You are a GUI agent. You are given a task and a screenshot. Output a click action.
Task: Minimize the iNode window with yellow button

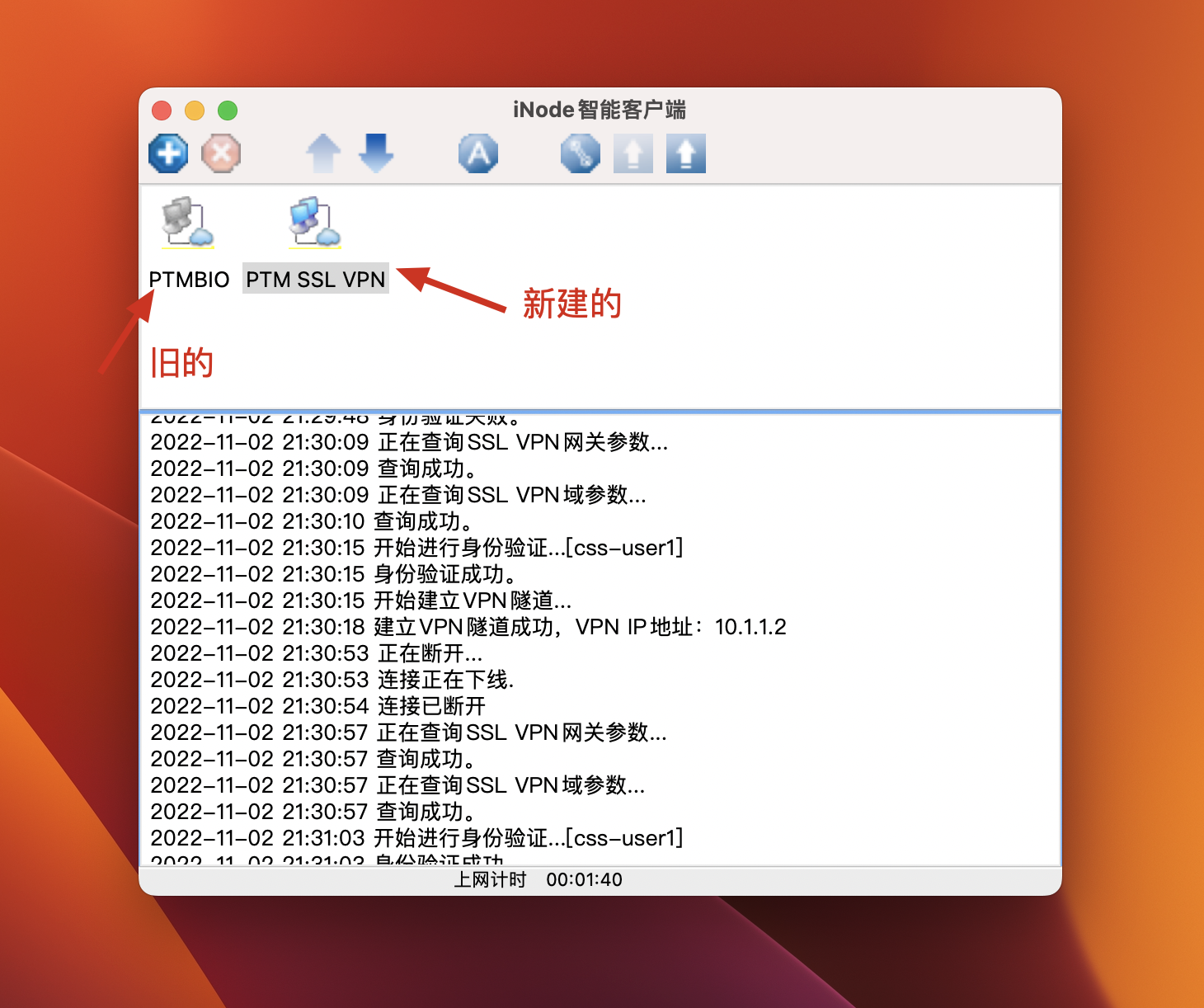[x=195, y=111]
